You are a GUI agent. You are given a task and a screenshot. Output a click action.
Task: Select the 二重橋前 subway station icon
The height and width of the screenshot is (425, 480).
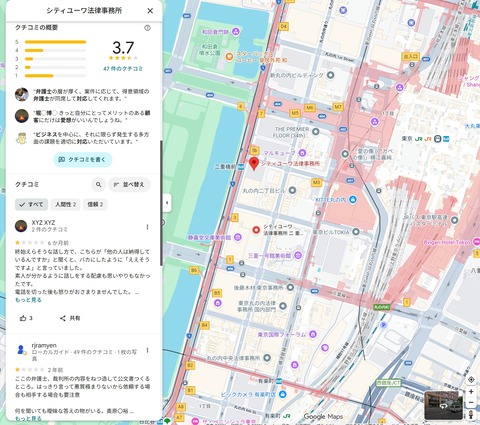pyautogui.click(x=240, y=167)
